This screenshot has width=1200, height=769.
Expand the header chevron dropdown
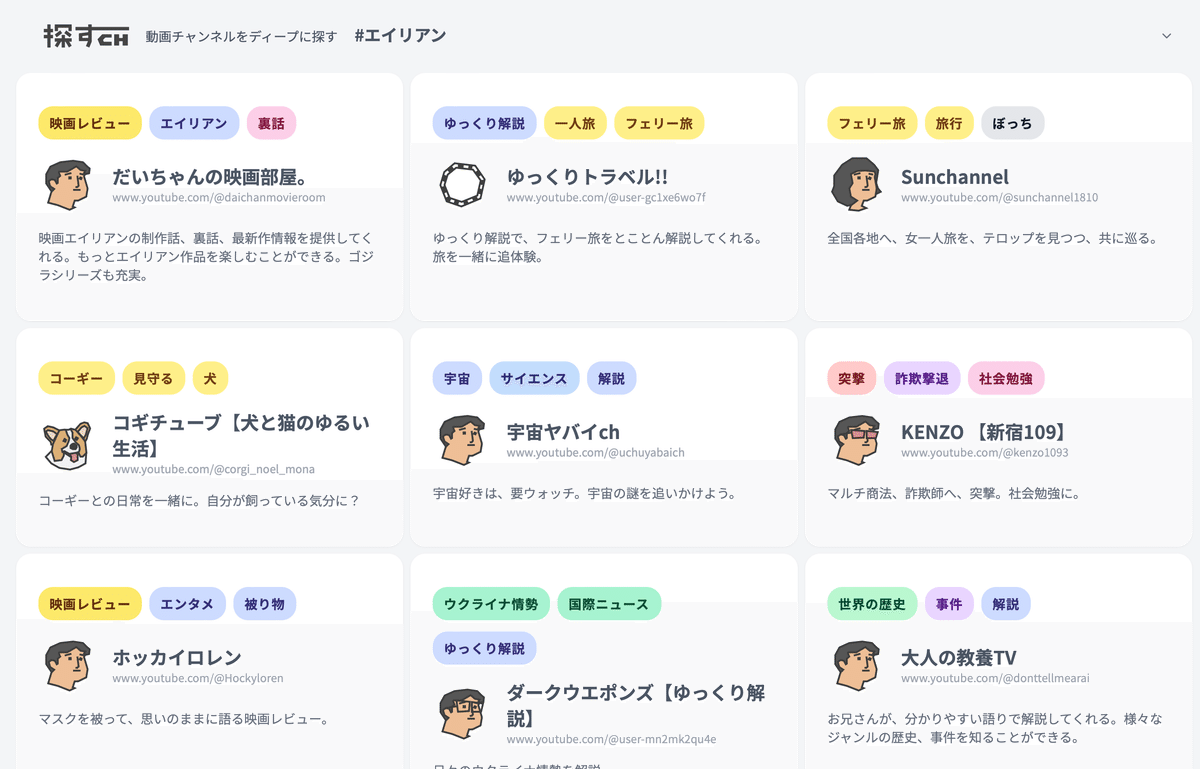pyautogui.click(x=1166, y=36)
